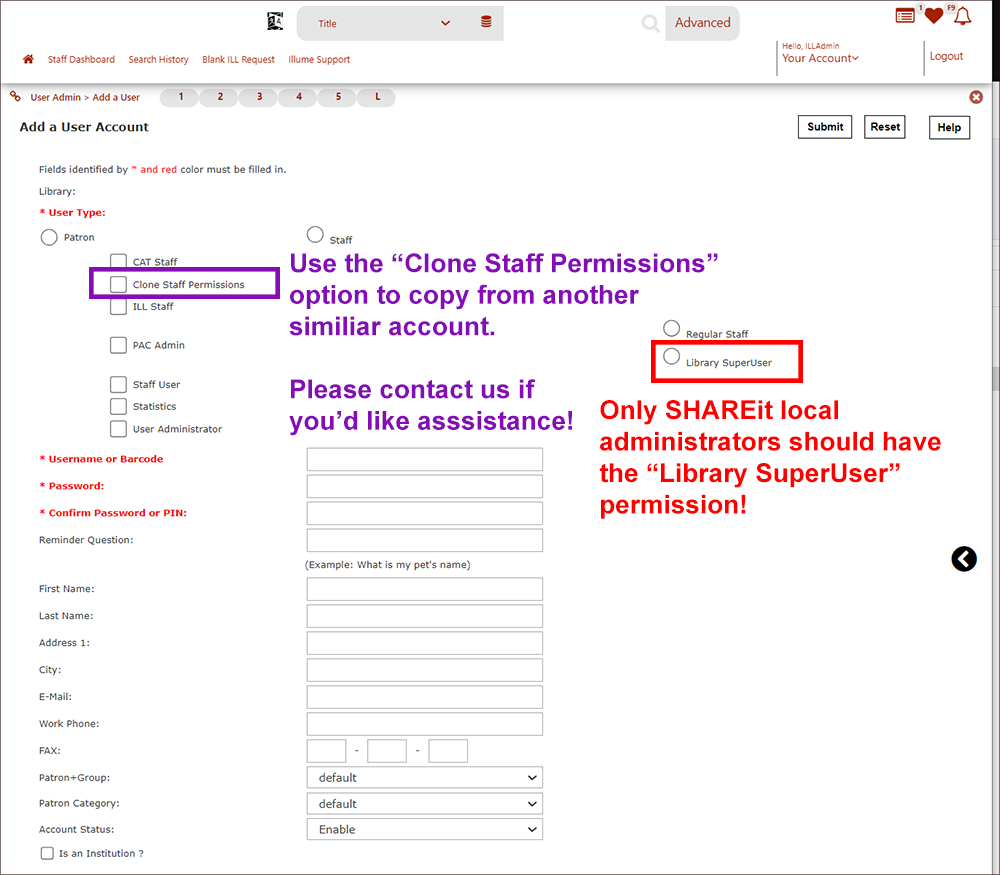Close the panel with the red X icon

click(x=976, y=97)
